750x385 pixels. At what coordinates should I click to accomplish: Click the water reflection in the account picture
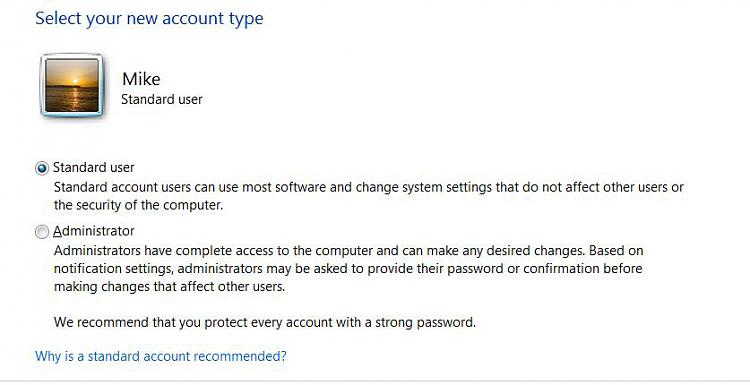73,97
